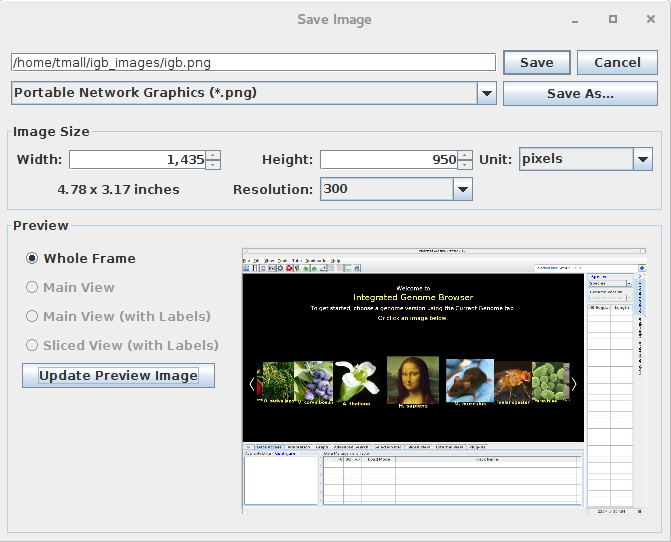Click the file format dropdown arrow
Viewport: 671px width, 542px height.
pos(487,93)
